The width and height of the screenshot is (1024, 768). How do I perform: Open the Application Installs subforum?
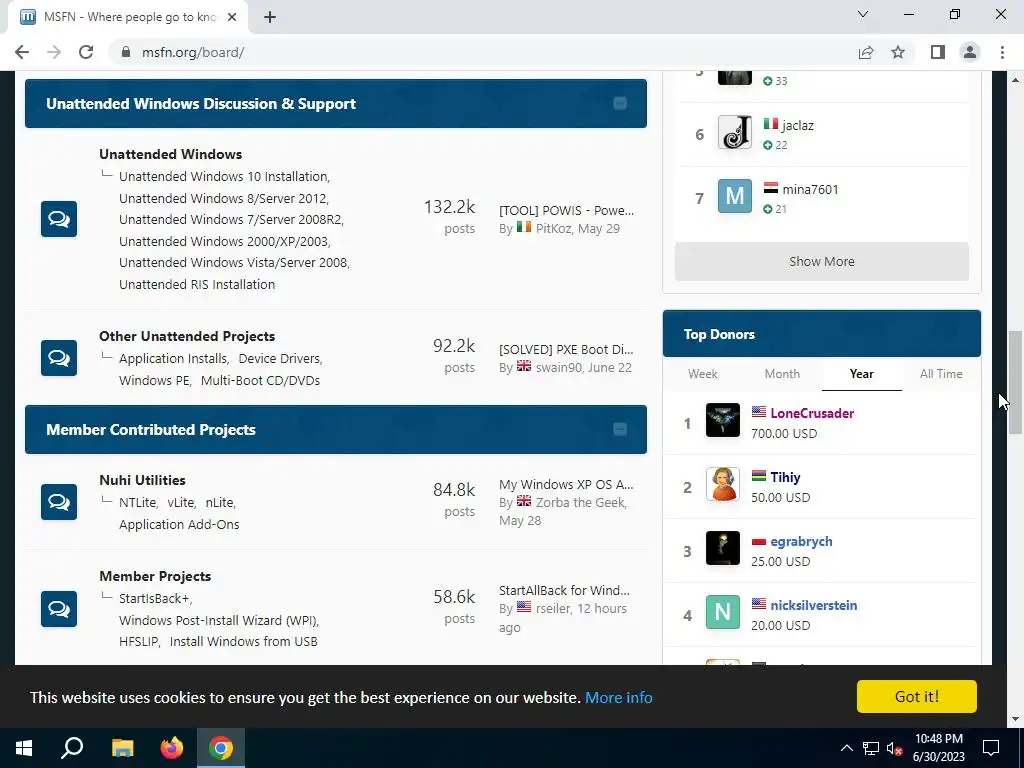[x=172, y=359]
